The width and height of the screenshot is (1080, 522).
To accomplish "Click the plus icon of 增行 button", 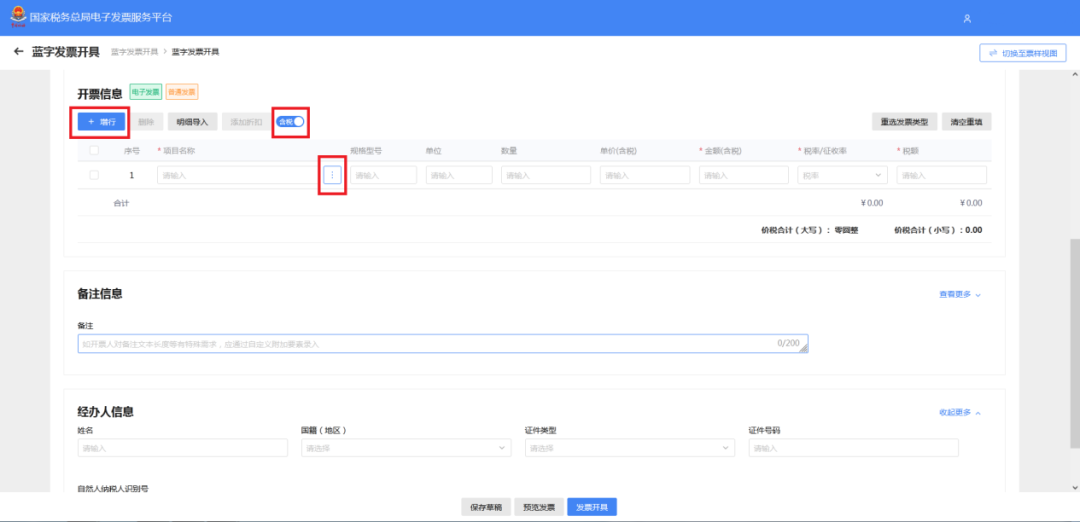I will pyautogui.click(x=91, y=122).
